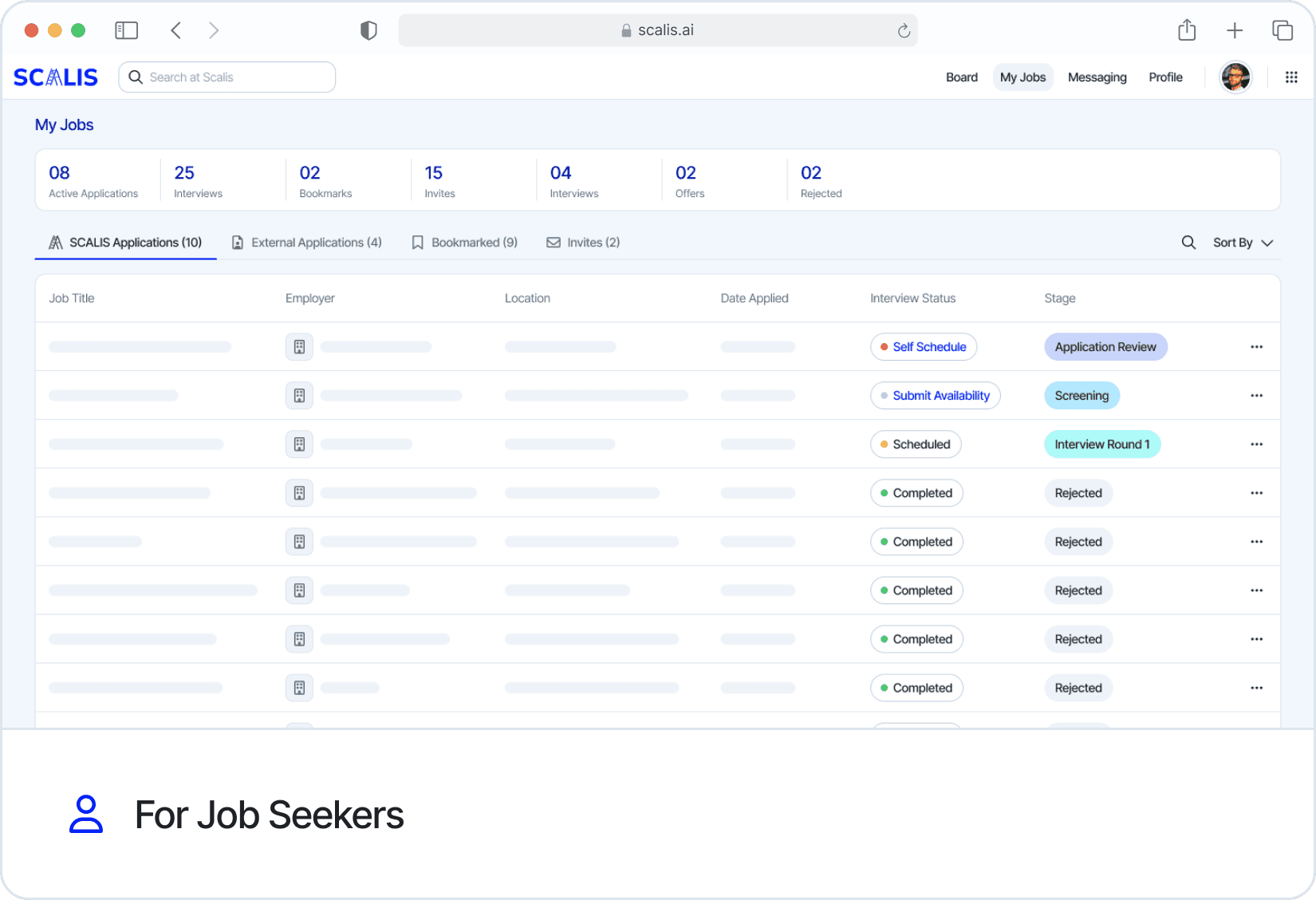Screen dimensions: 1316x900
Task: Go to Messaging in top navigation
Action: point(1097,77)
